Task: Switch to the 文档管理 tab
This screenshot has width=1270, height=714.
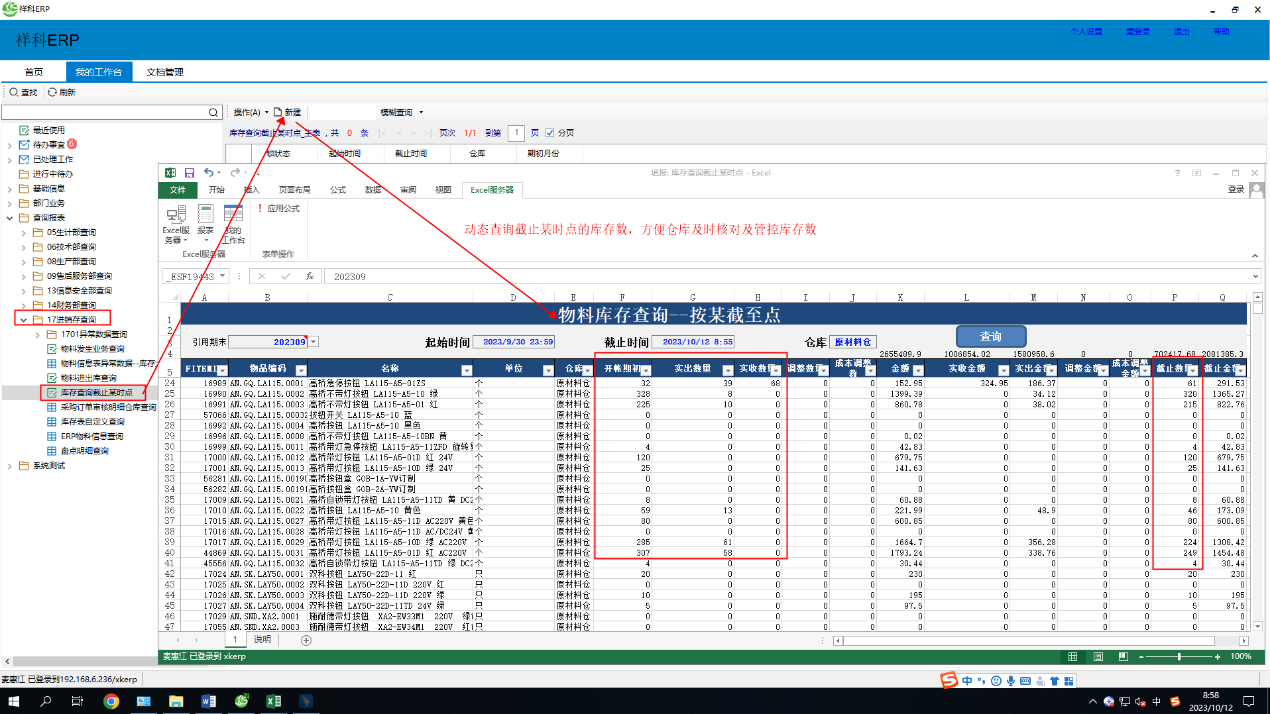Action: coord(165,72)
